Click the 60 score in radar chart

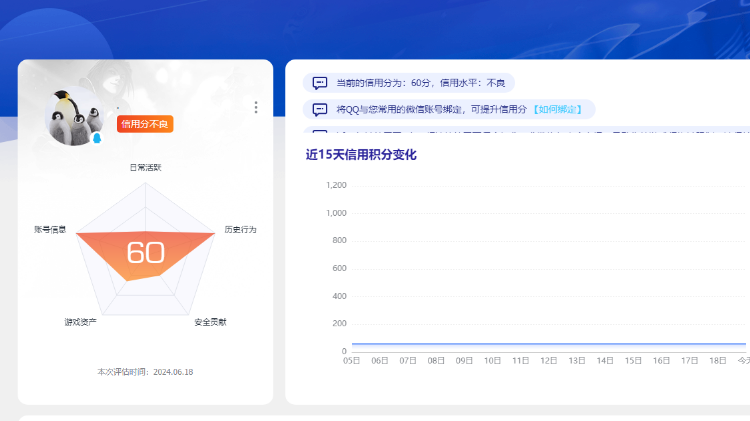point(145,253)
